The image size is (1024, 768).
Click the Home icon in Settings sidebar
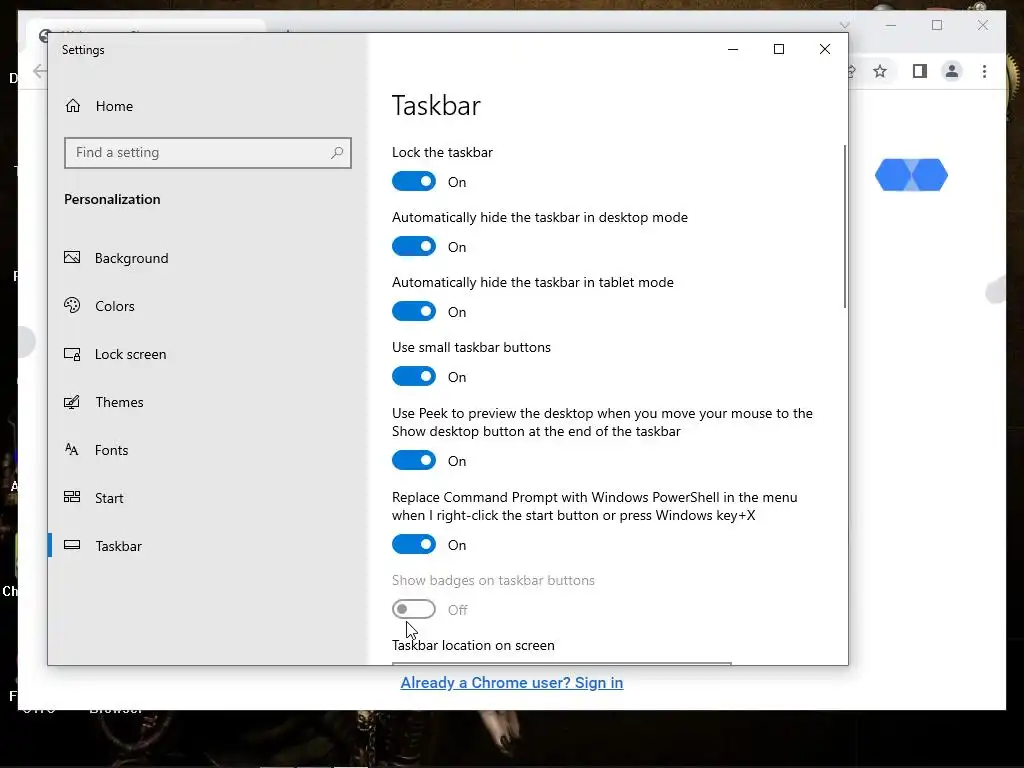72,106
